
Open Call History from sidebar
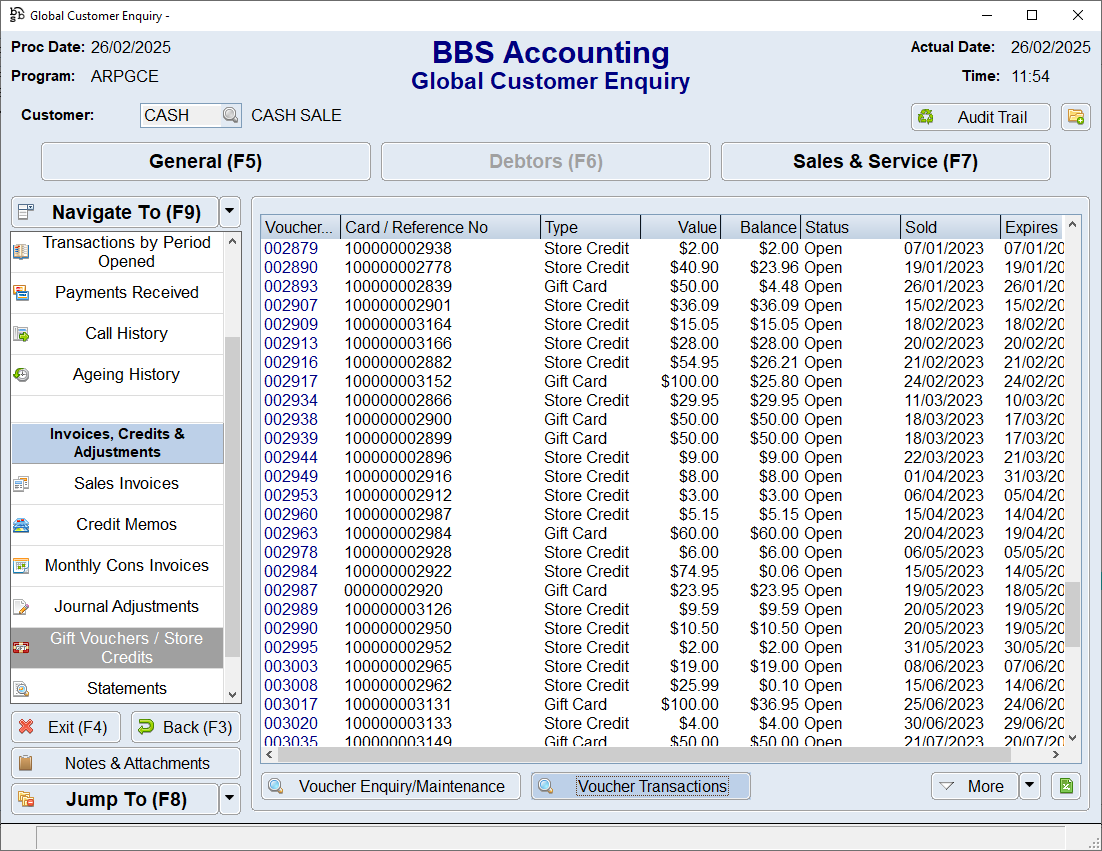pos(126,334)
